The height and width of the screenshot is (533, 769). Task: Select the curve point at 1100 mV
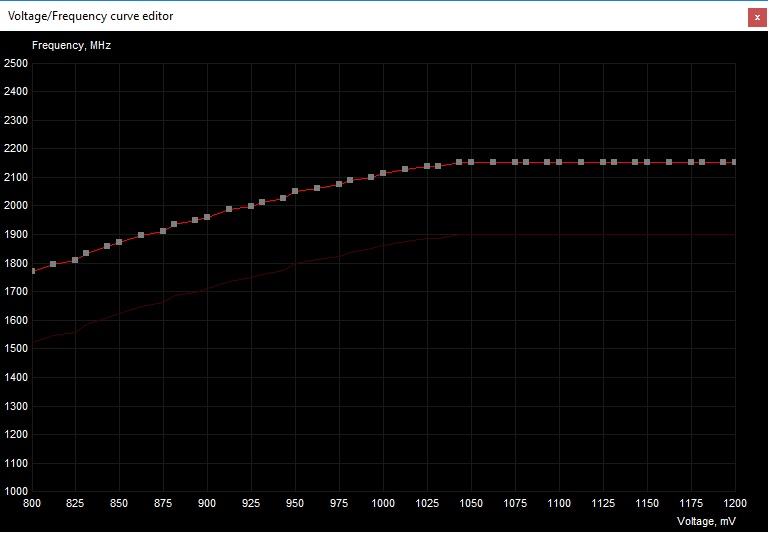pos(559,162)
